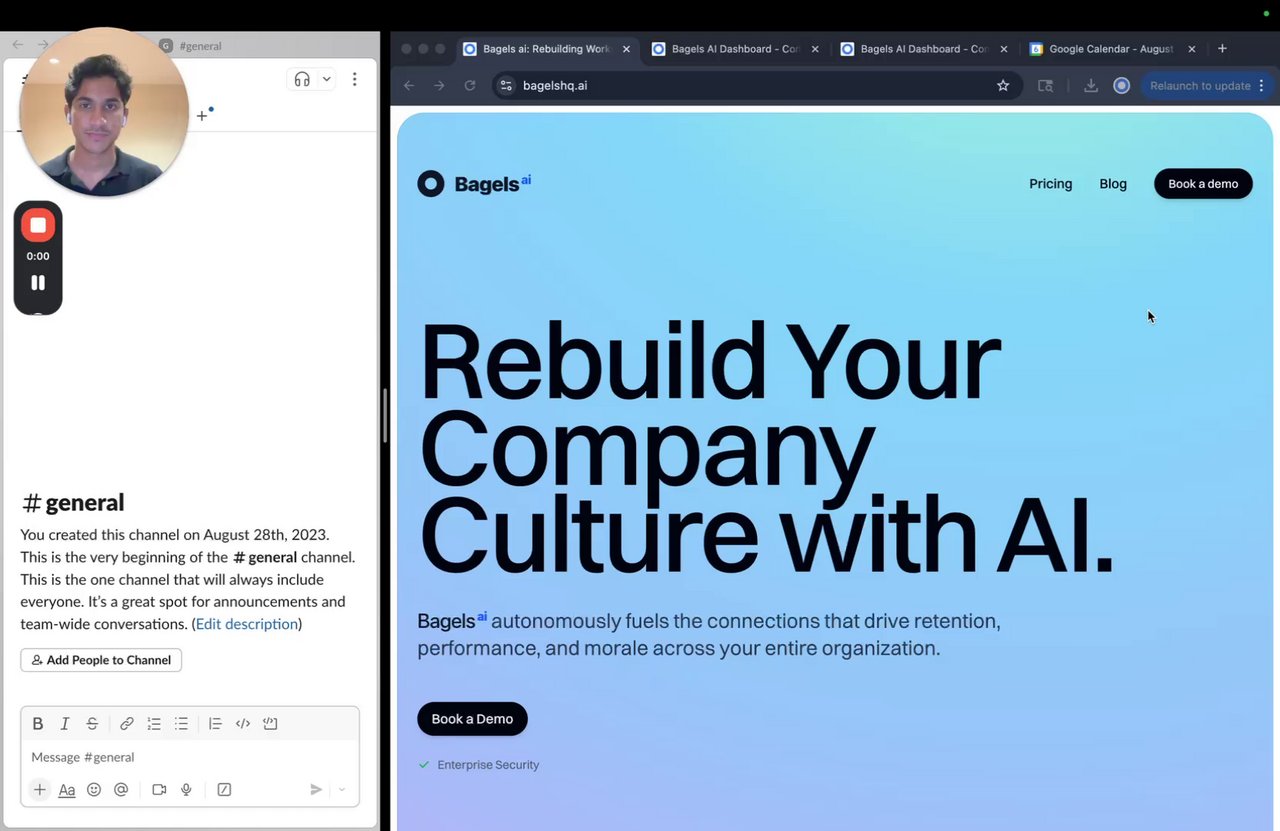1280x831 pixels.
Task: Click Relaunch to update button
Action: (x=1200, y=86)
